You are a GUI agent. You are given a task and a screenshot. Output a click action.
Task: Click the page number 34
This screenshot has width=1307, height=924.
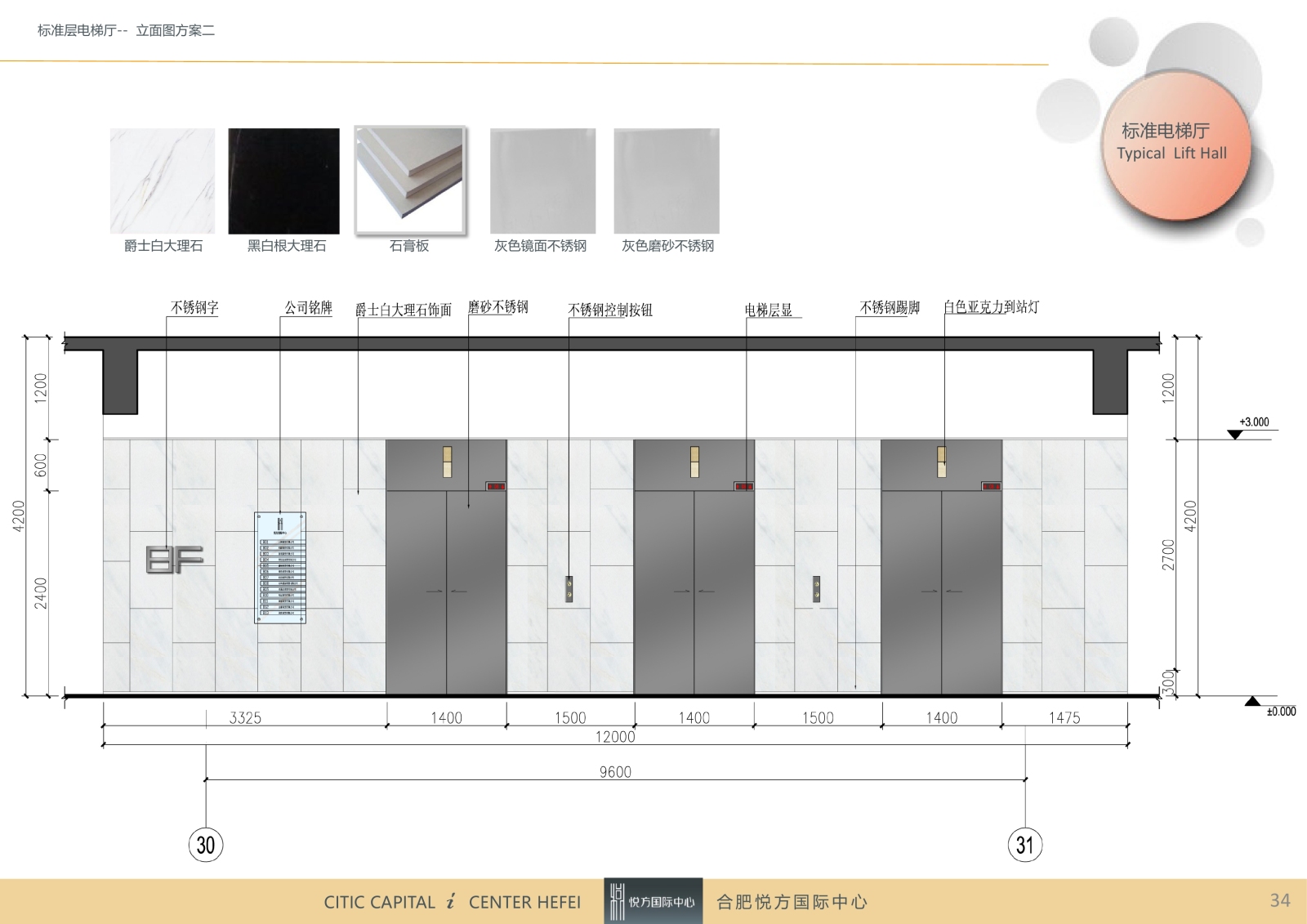coord(1280,900)
